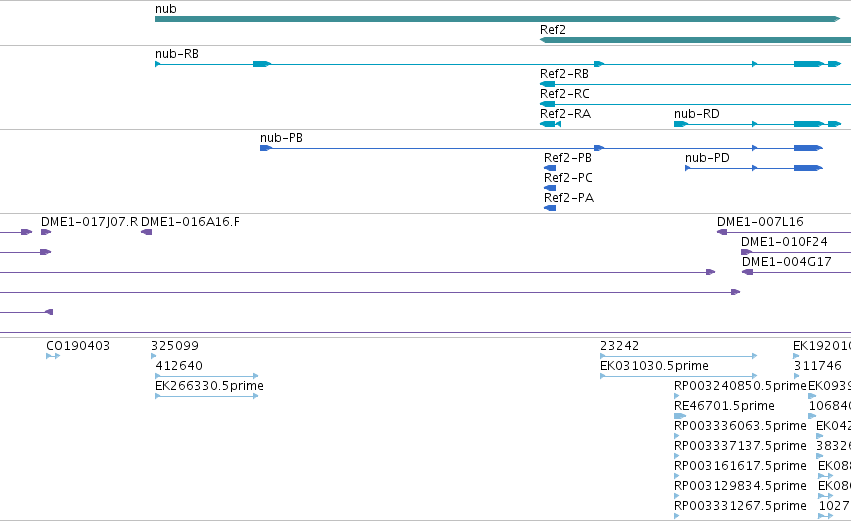This screenshot has height=521, width=851.
Task: Click the nub-PD protein label
Action: (x=707, y=158)
